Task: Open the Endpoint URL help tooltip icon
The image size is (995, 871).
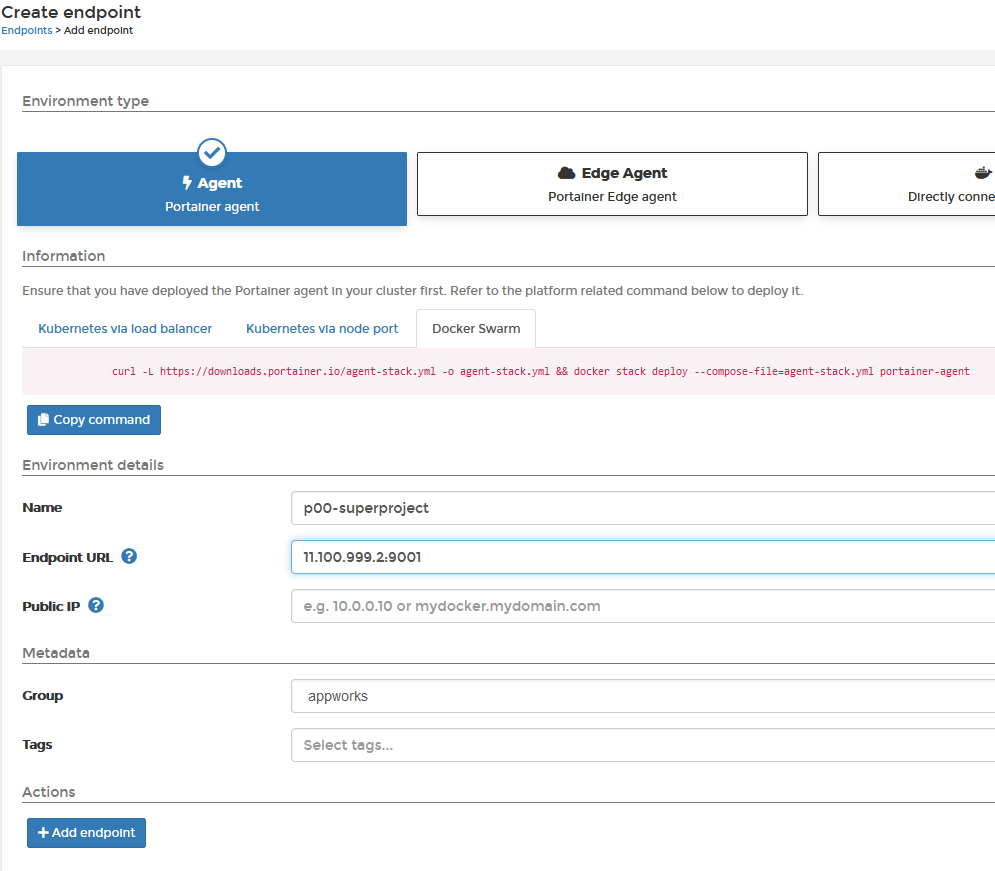Action: coord(129,556)
